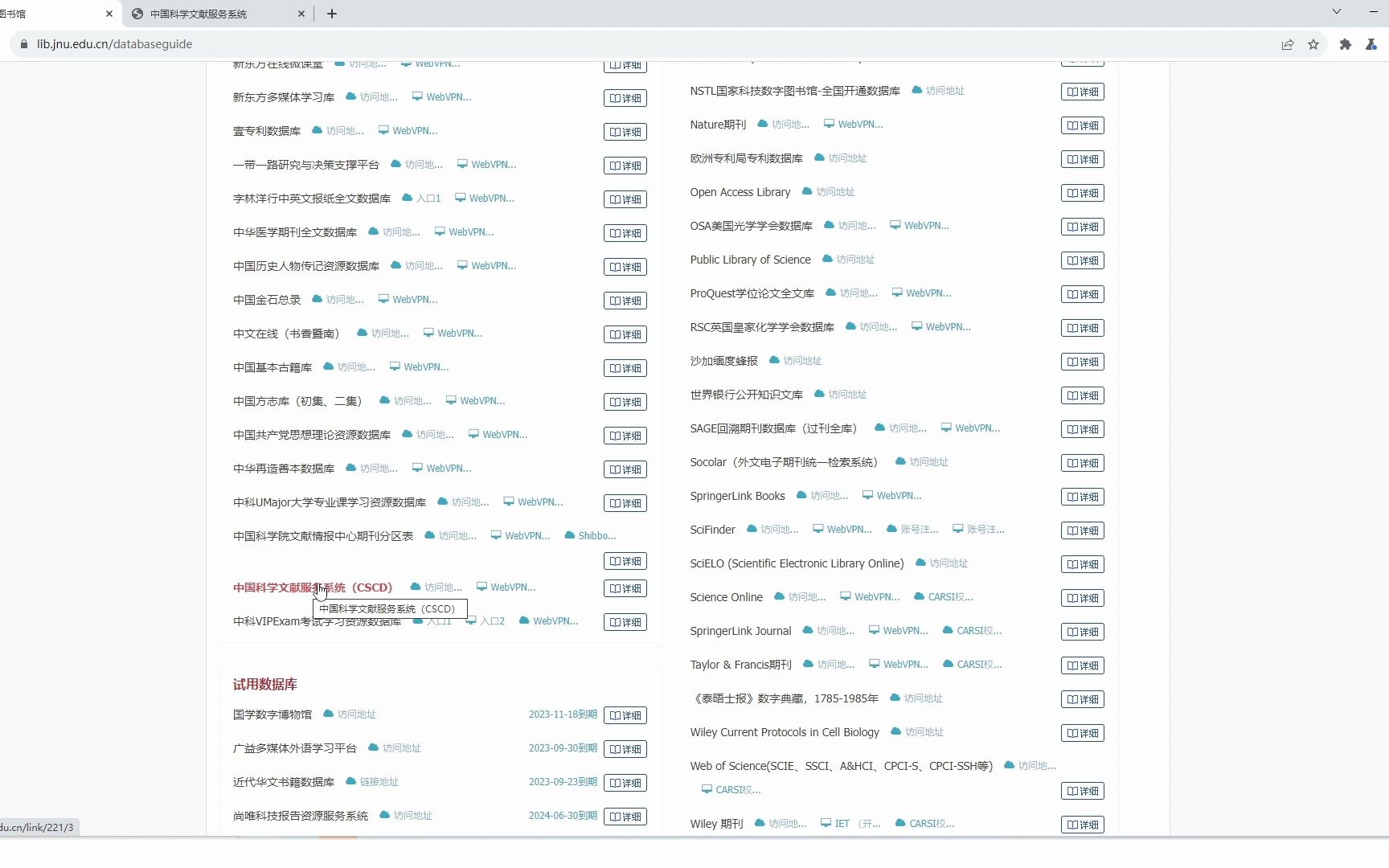Click WebVPN icon for RSC英国皇家化学学会数据库
The width and height of the screenshot is (1389, 868).
point(941,327)
